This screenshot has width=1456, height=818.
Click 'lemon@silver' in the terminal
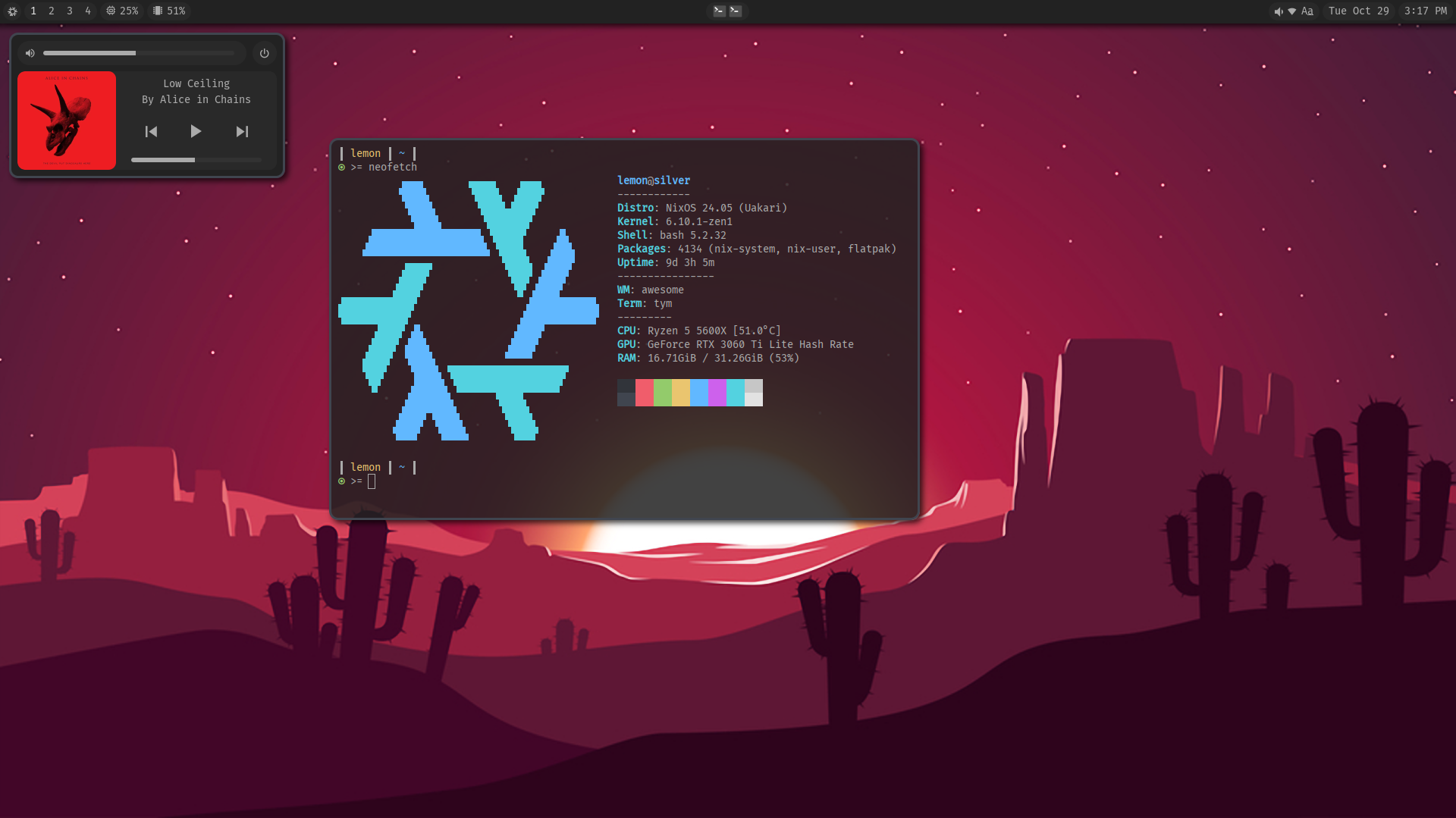coord(654,180)
